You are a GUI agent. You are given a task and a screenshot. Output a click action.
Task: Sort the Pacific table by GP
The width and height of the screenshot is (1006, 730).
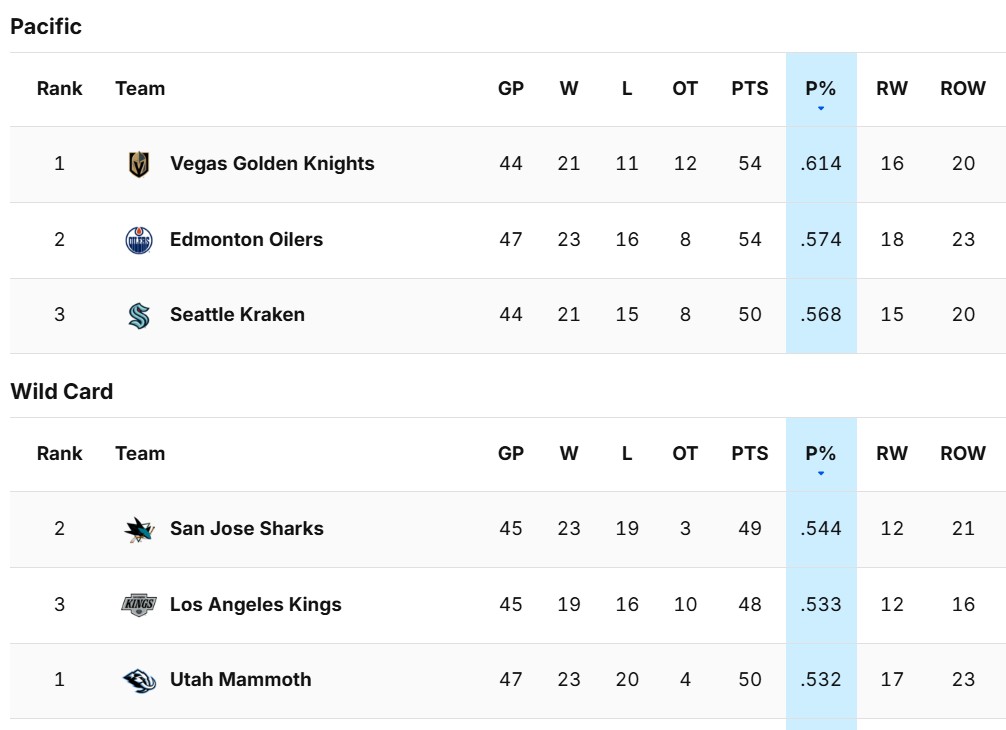click(x=511, y=88)
